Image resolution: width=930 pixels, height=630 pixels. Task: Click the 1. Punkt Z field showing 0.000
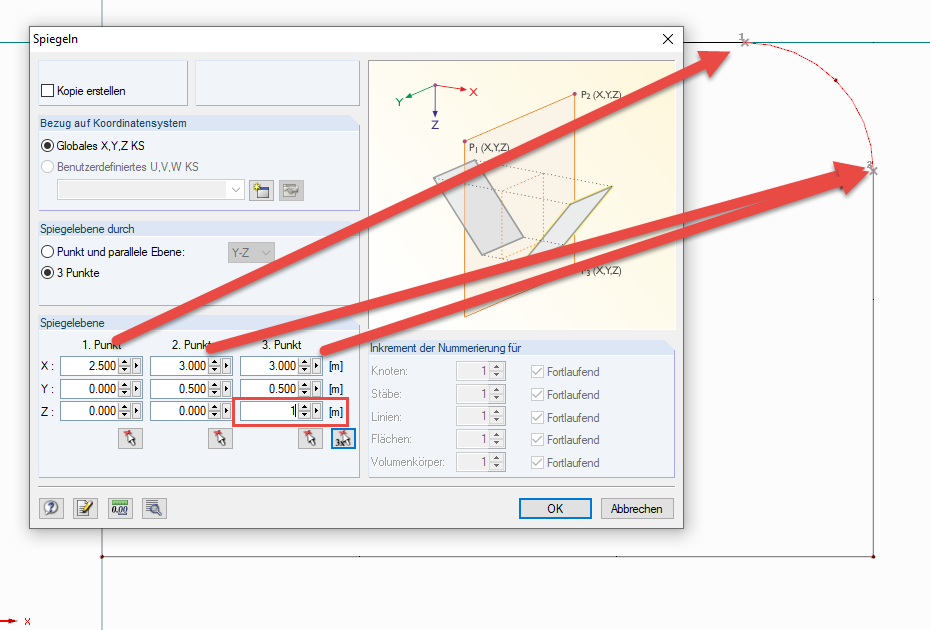point(90,411)
